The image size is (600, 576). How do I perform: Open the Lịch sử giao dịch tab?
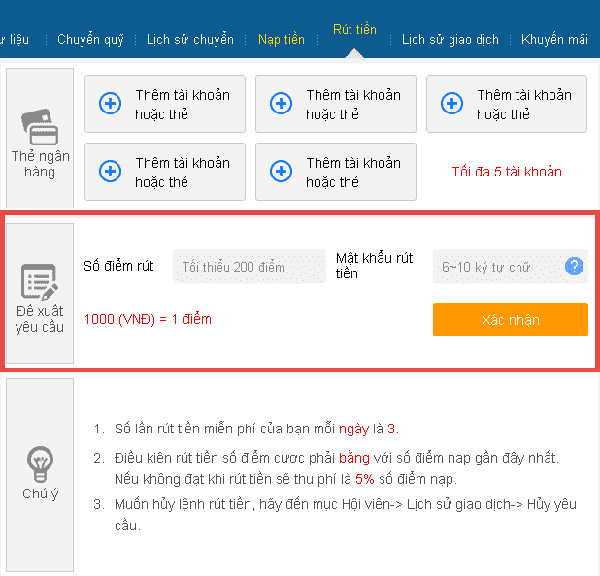pos(450,40)
